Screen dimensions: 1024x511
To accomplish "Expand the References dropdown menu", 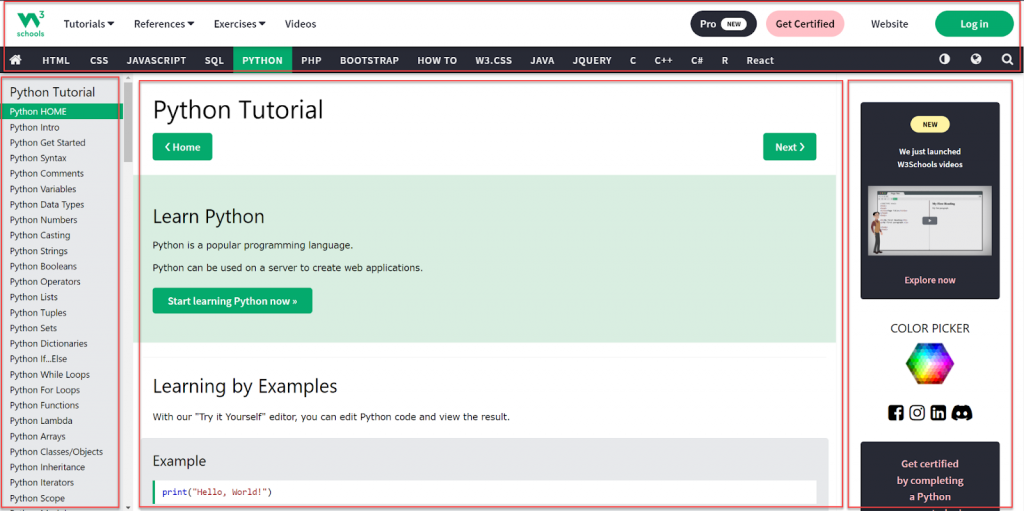I will pyautogui.click(x=164, y=24).
